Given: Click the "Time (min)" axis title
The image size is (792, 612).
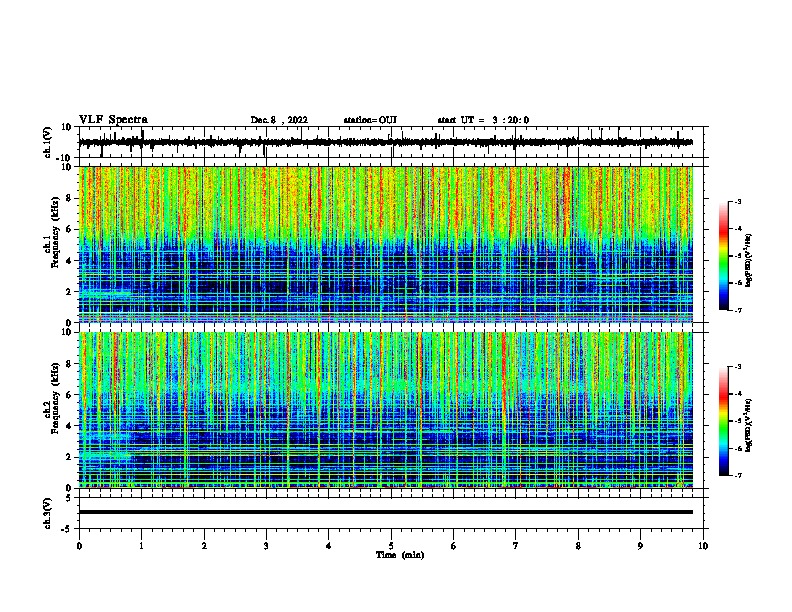Looking at the screenshot, I should (x=400, y=555).
